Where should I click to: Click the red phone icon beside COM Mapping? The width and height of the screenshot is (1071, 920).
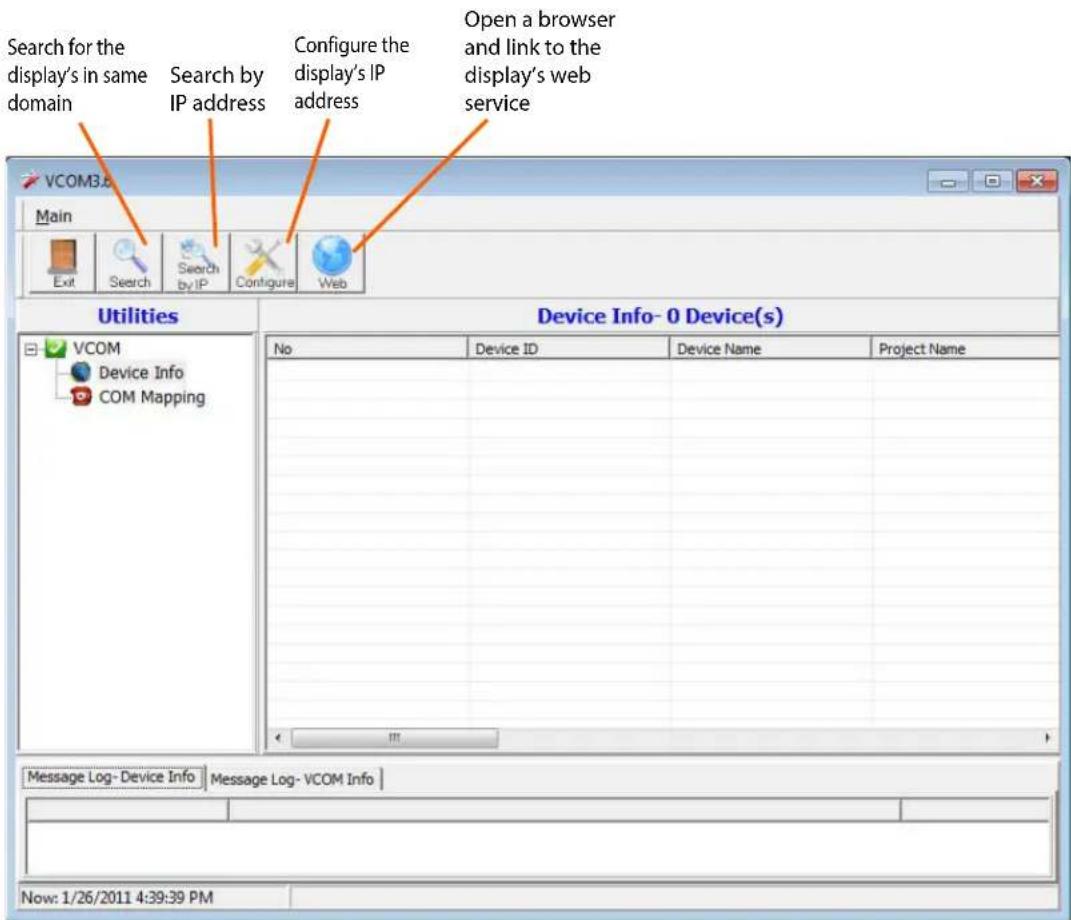81,396
